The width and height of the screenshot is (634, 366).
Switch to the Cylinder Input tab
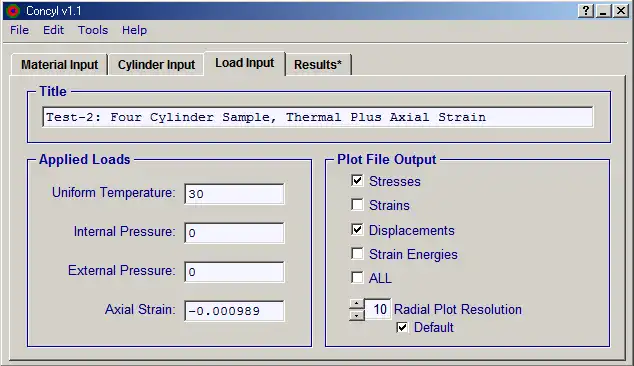click(x=156, y=65)
